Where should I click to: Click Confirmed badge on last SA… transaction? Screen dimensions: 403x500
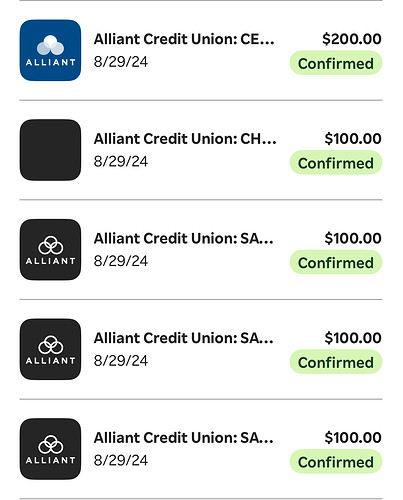tap(336, 462)
